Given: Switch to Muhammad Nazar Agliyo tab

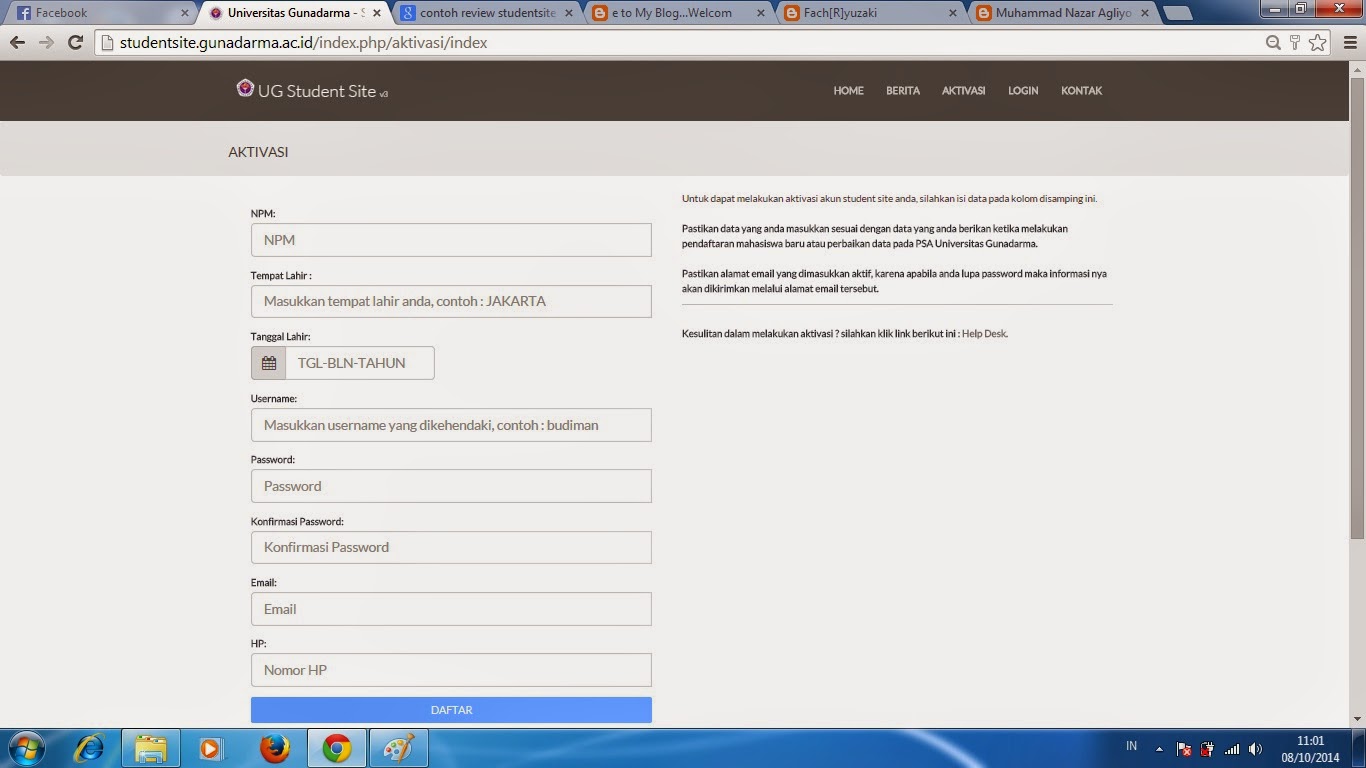Looking at the screenshot, I should pyautogui.click(x=1062, y=13).
